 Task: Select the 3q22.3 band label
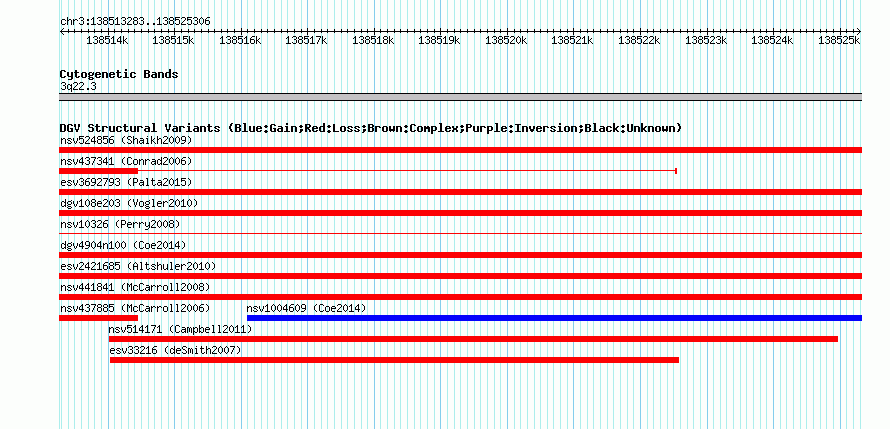tap(78, 86)
